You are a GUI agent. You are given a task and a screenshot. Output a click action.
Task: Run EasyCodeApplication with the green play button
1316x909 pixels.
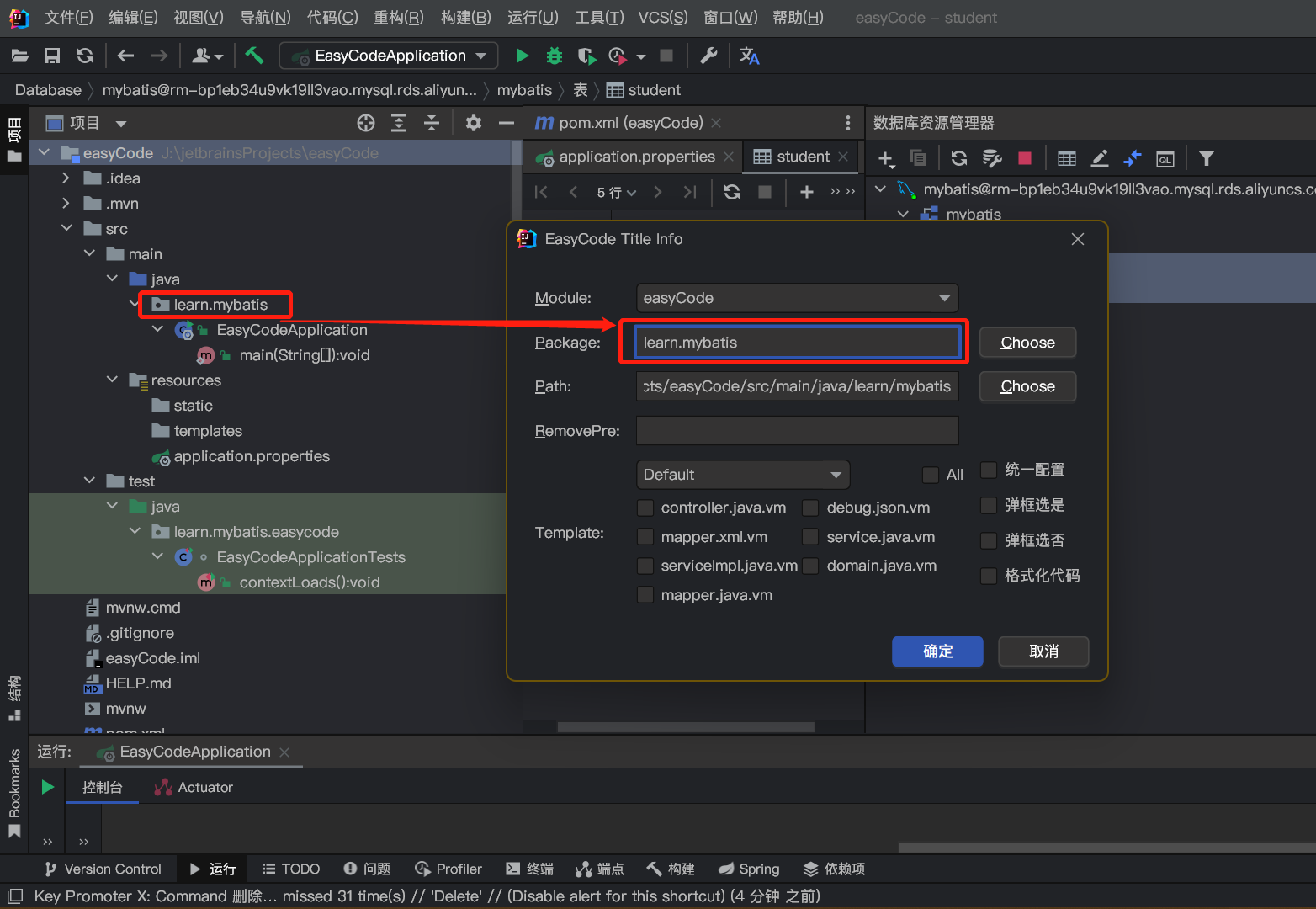click(x=522, y=56)
